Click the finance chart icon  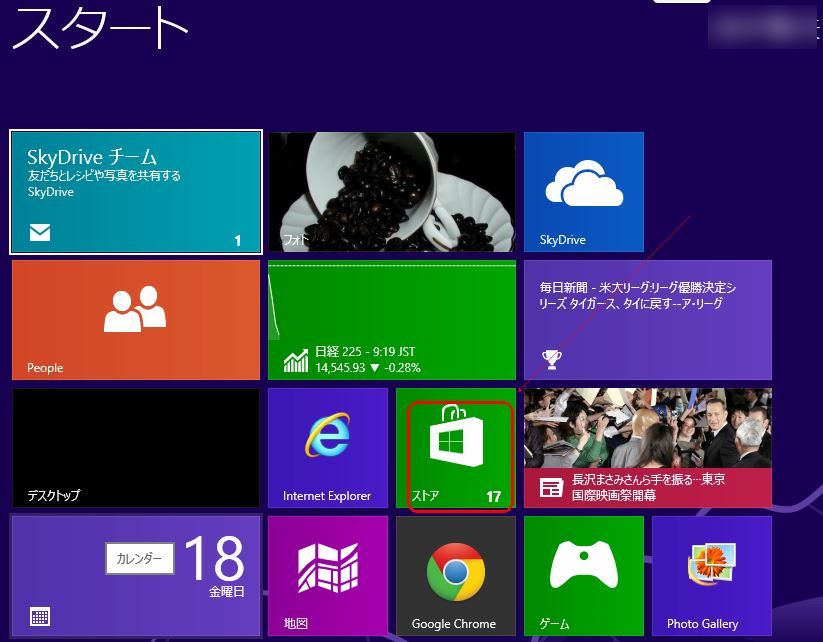pos(296,360)
